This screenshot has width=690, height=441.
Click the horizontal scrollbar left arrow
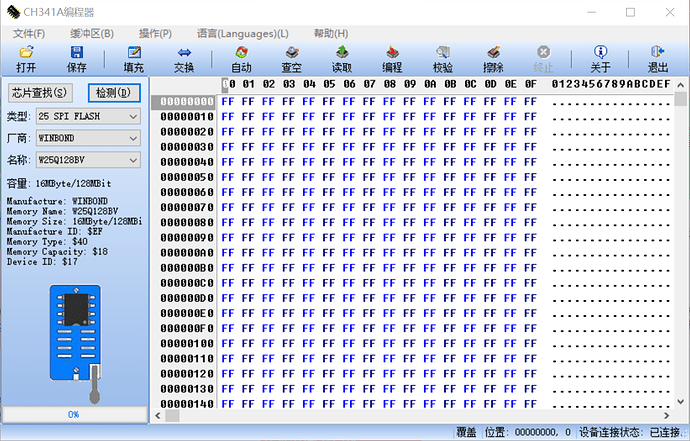(158, 415)
